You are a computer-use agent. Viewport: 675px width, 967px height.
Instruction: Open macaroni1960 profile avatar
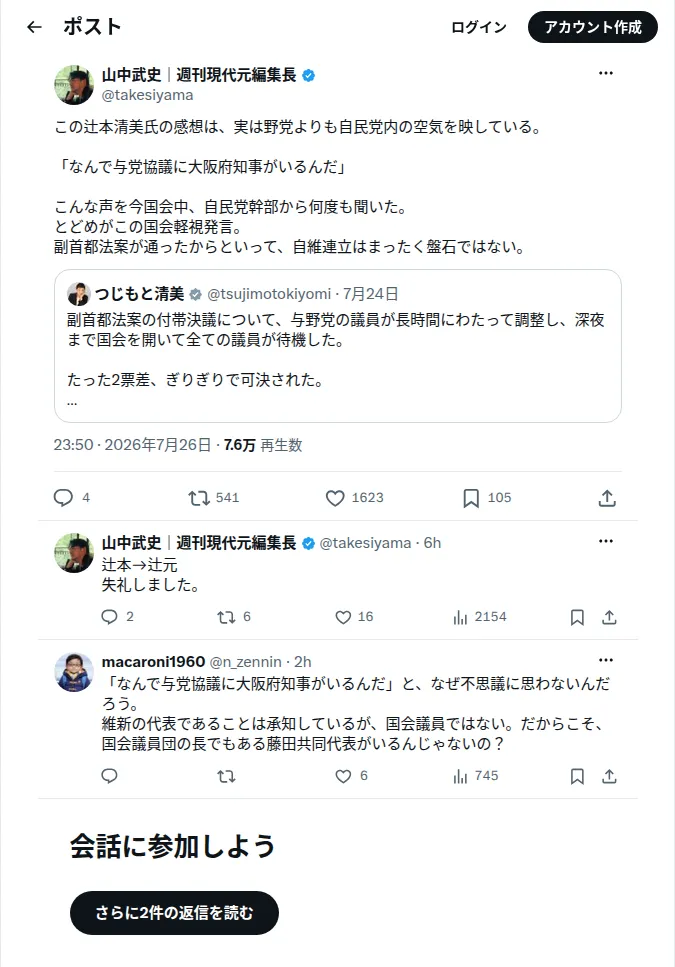click(x=74, y=672)
